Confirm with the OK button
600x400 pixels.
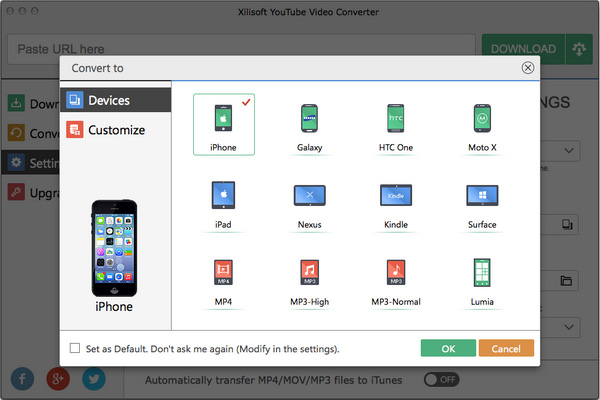[x=448, y=348]
